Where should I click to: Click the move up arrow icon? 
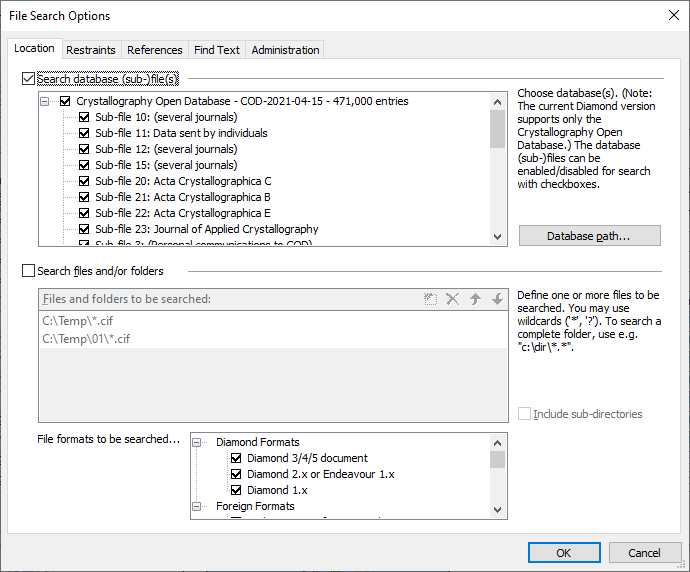pyautogui.click(x=475, y=299)
